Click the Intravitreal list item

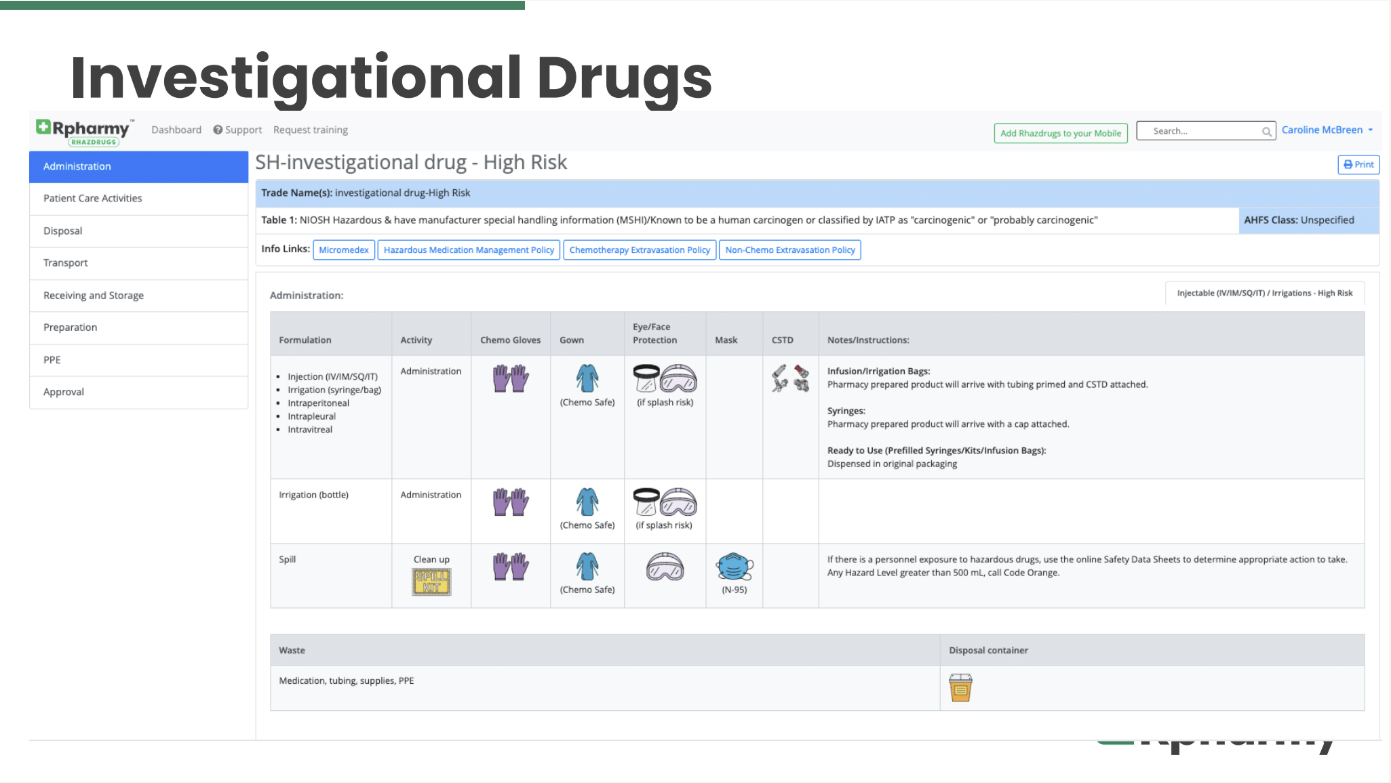coord(310,430)
